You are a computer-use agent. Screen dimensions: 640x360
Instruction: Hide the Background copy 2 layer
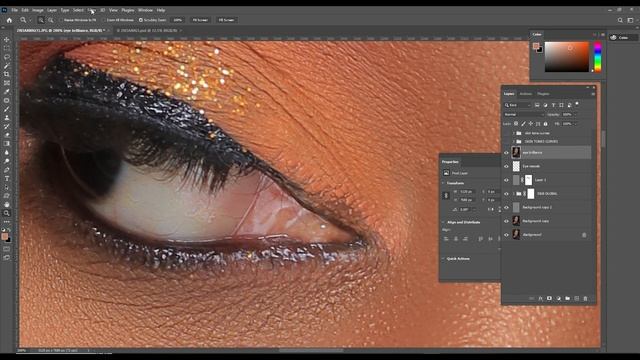(x=506, y=207)
